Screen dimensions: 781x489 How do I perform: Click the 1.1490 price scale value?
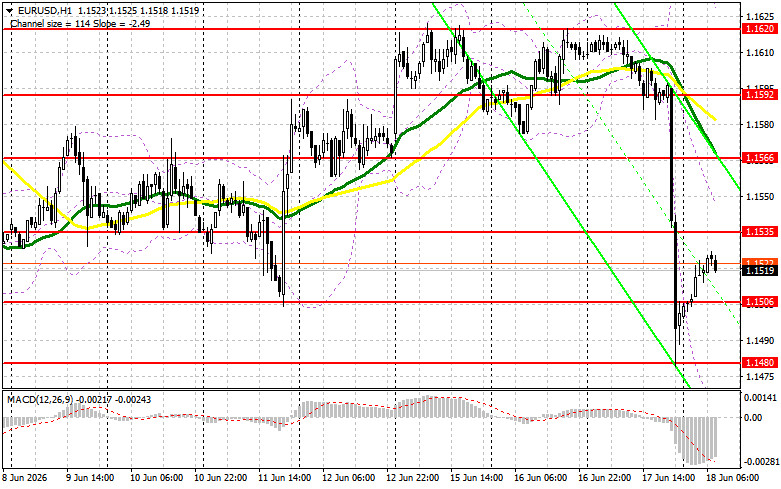coord(760,341)
